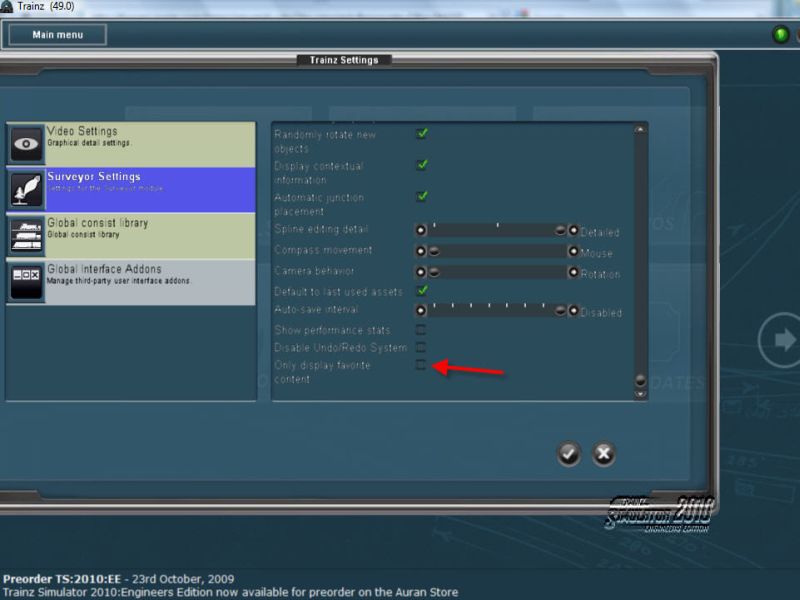Click the train consist library icon
The width and height of the screenshot is (800, 600).
(x=26, y=236)
